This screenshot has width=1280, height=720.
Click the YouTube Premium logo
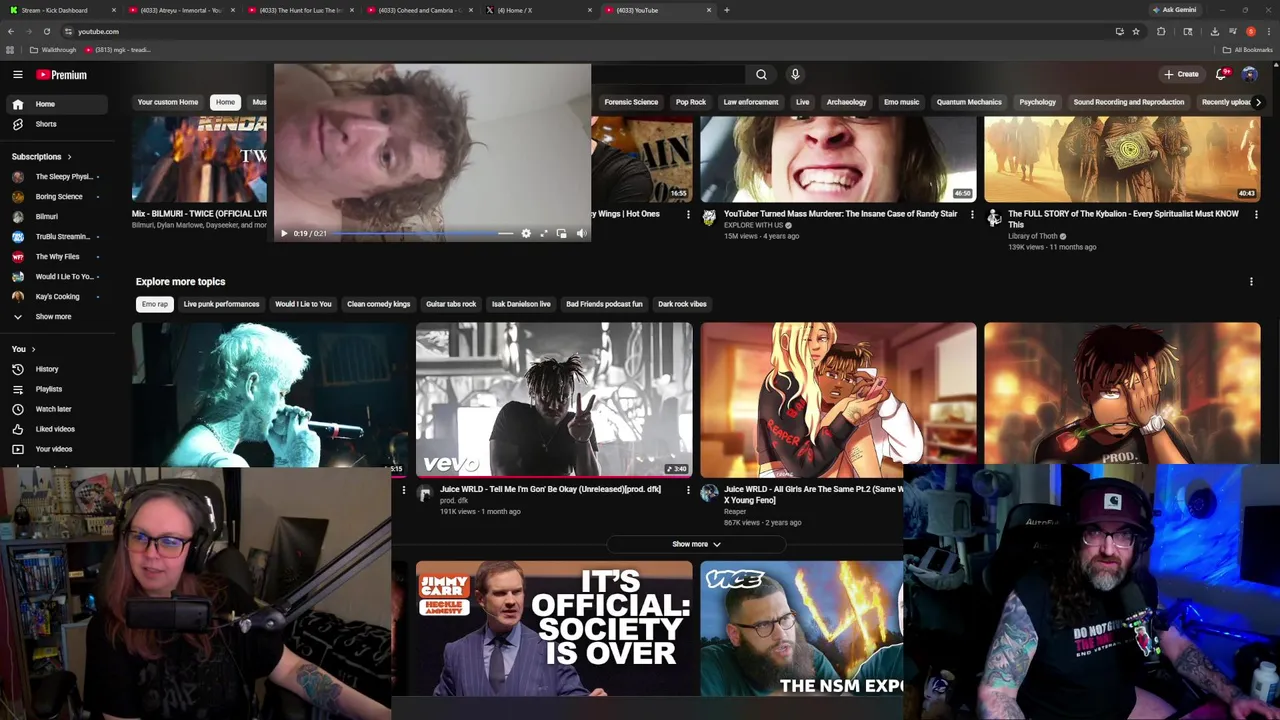point(62,75)
